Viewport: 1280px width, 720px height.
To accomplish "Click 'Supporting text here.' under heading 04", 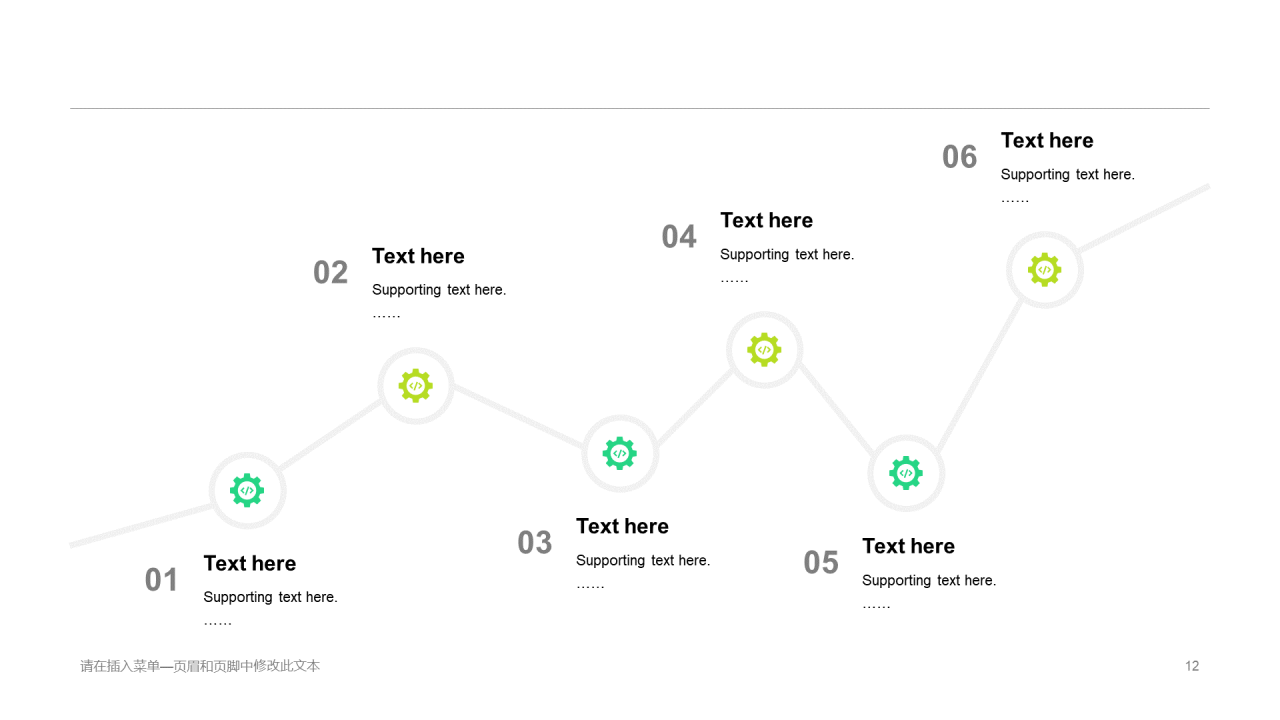I will 787,254.
